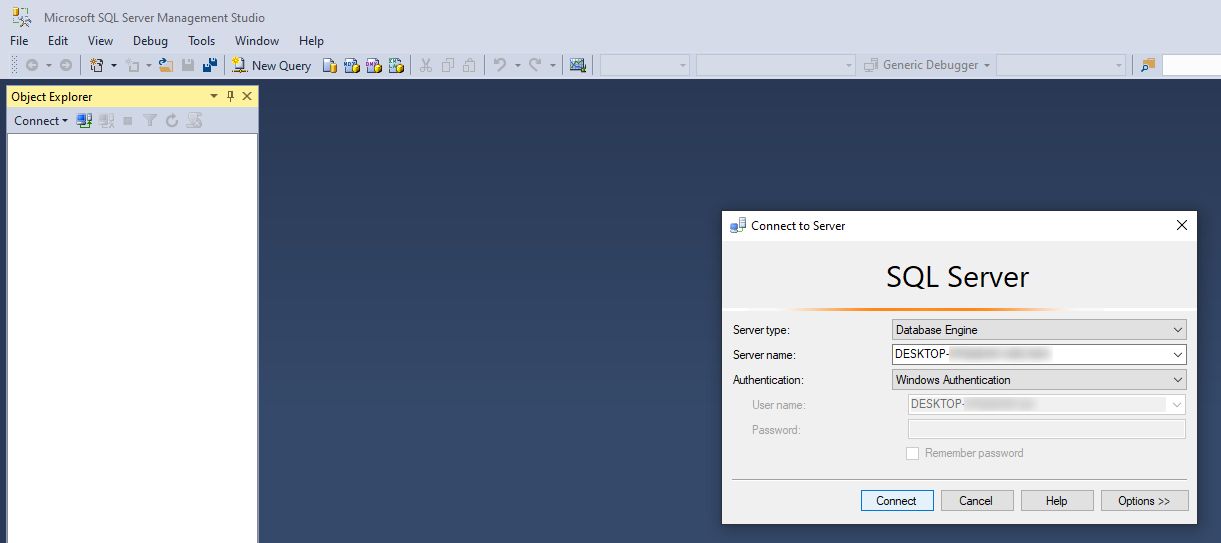Close the Object Explorer panel
The image size is (1221, 543).
tap(247, 97)
